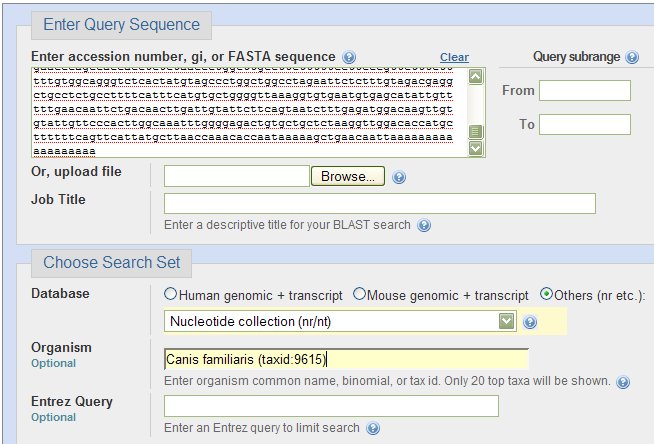This screenshot has width=654, height=444.
Task: Expand the Nucleotide collection database dropdown
Action: click(x=506, y=321)
